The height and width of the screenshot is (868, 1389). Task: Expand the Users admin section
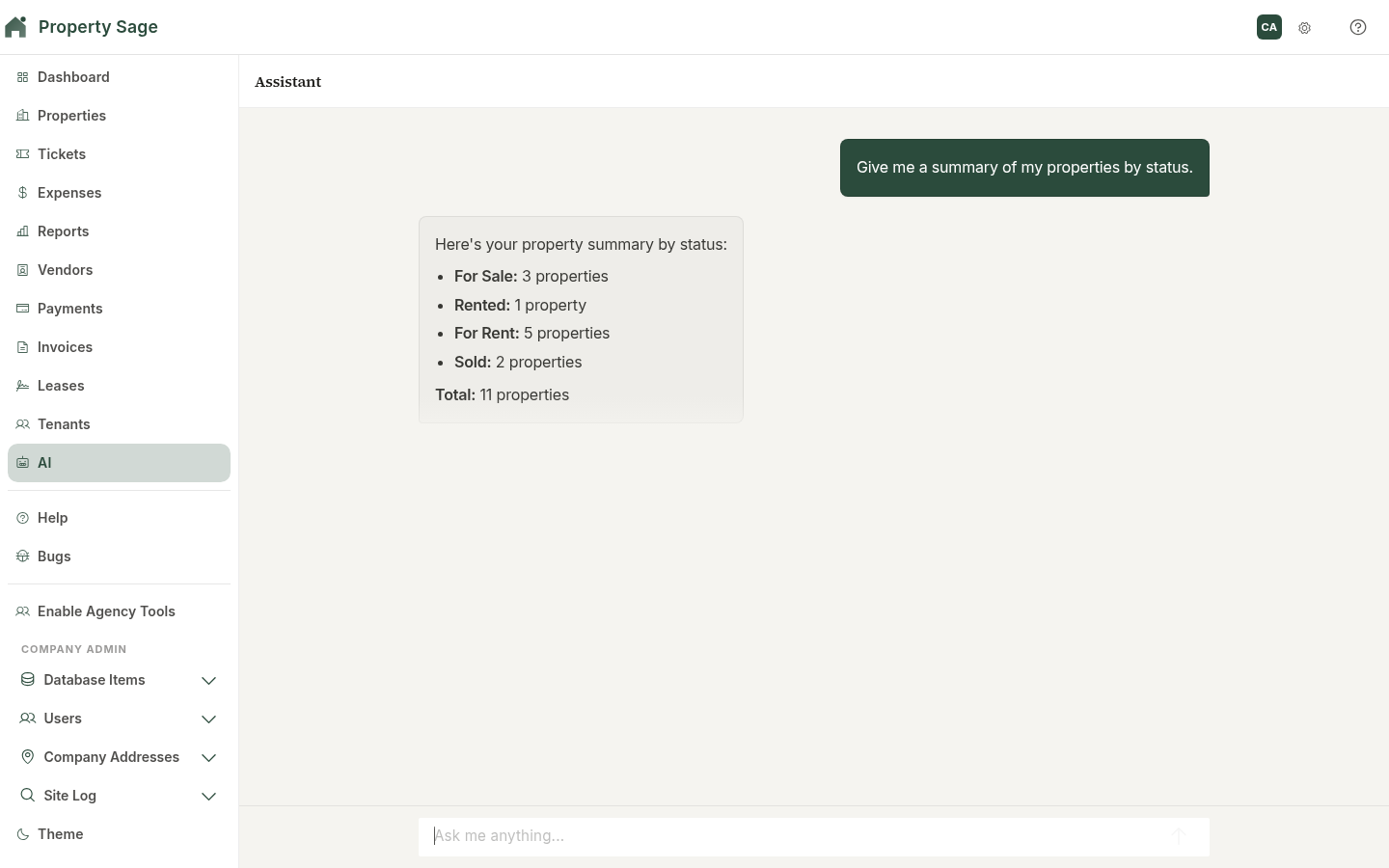119,719
